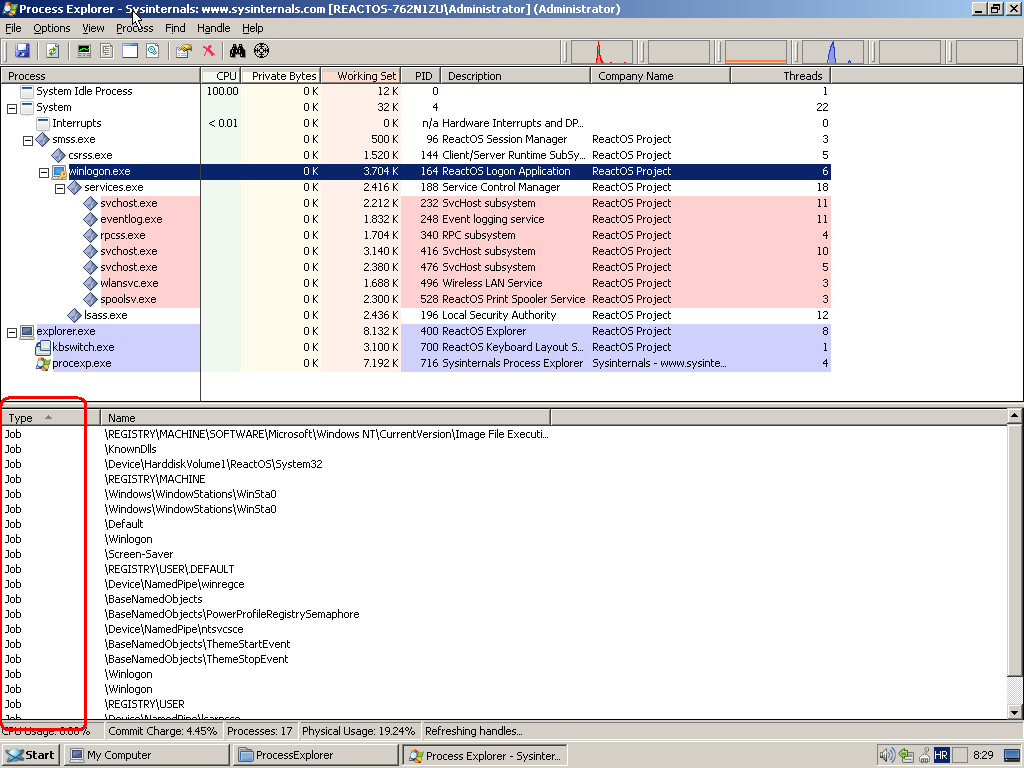
Task: Open the View menu
Action: pyautogui.click(x=93, y=28)
